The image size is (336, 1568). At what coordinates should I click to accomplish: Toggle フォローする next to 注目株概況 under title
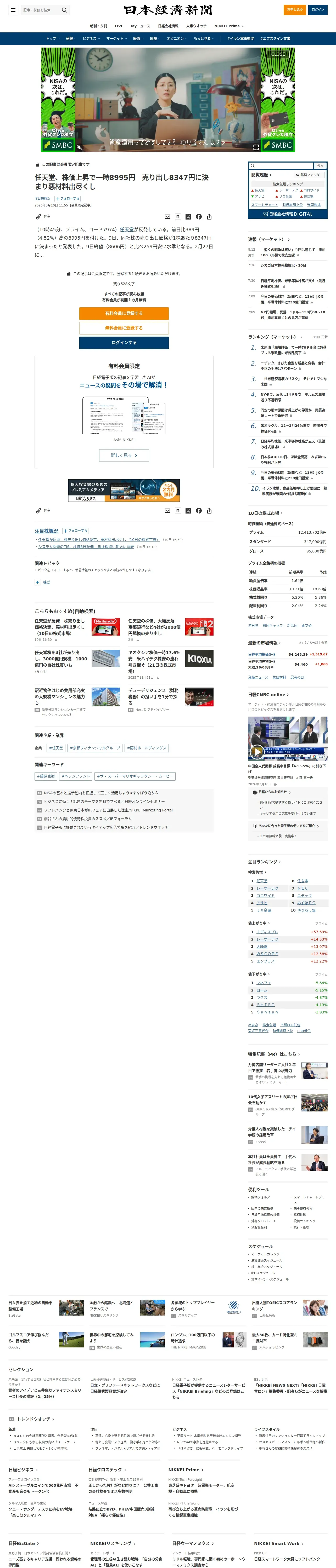pyautogui.click(x=68, y=198)
